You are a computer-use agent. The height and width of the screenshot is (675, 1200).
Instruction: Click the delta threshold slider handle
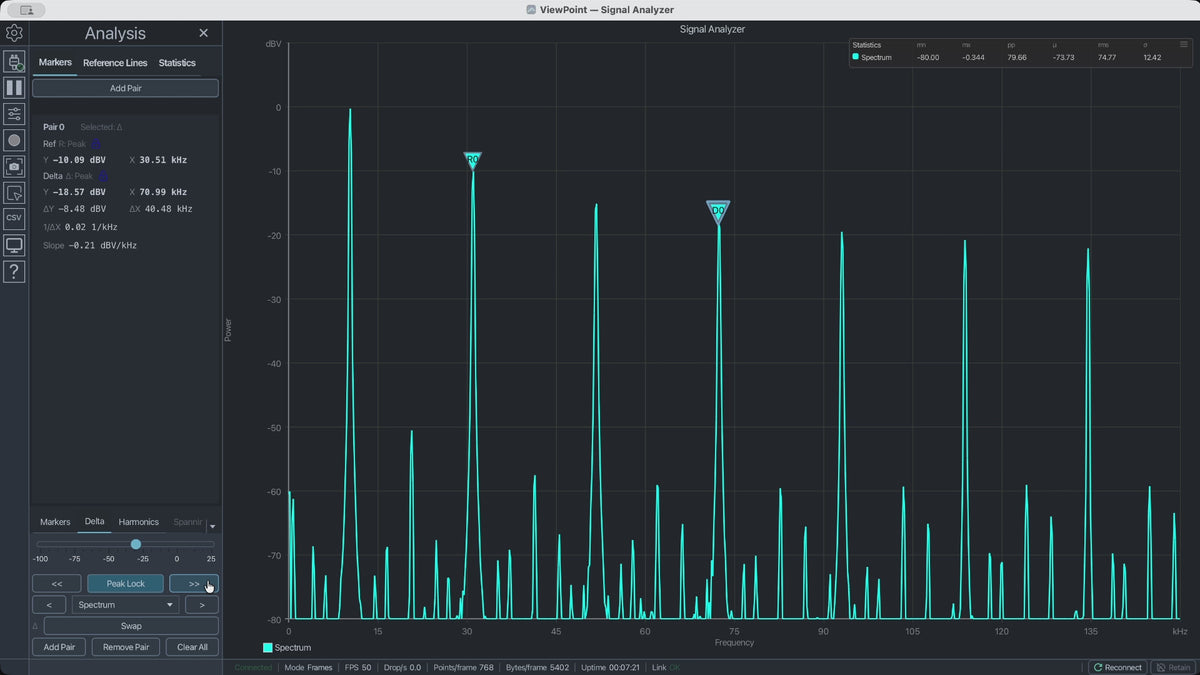pos(136,544)
